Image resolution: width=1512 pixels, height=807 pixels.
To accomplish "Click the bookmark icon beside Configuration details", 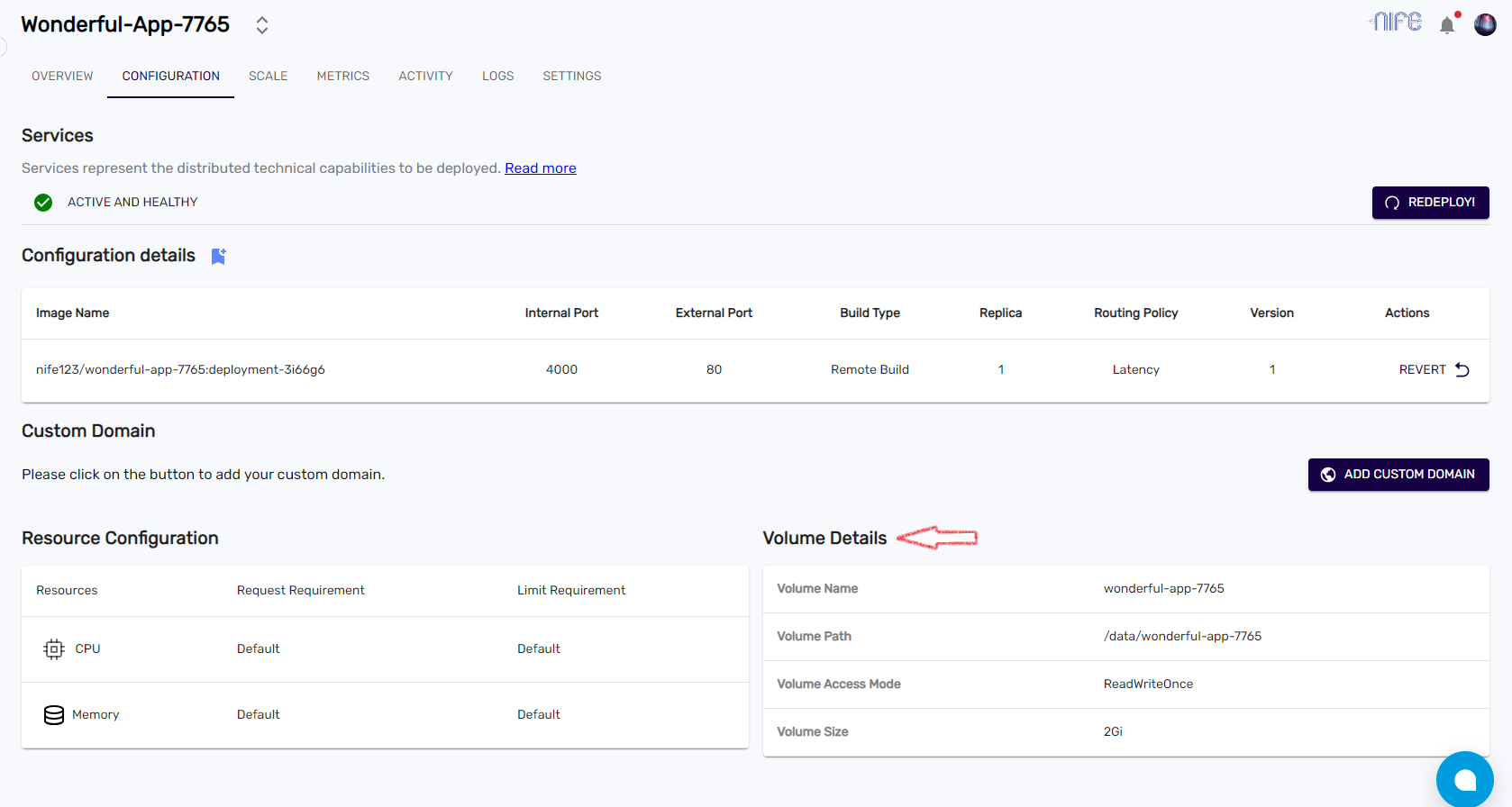I will click(218, 257).
